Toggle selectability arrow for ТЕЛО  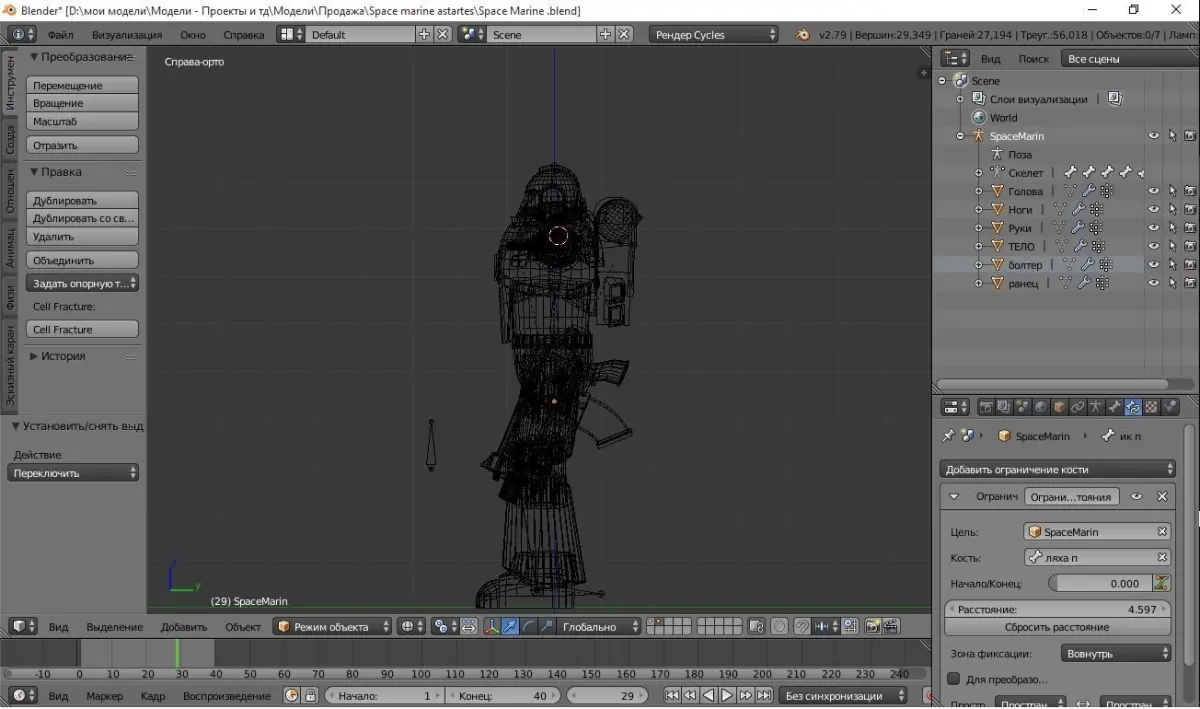(x=1172, y=246)
